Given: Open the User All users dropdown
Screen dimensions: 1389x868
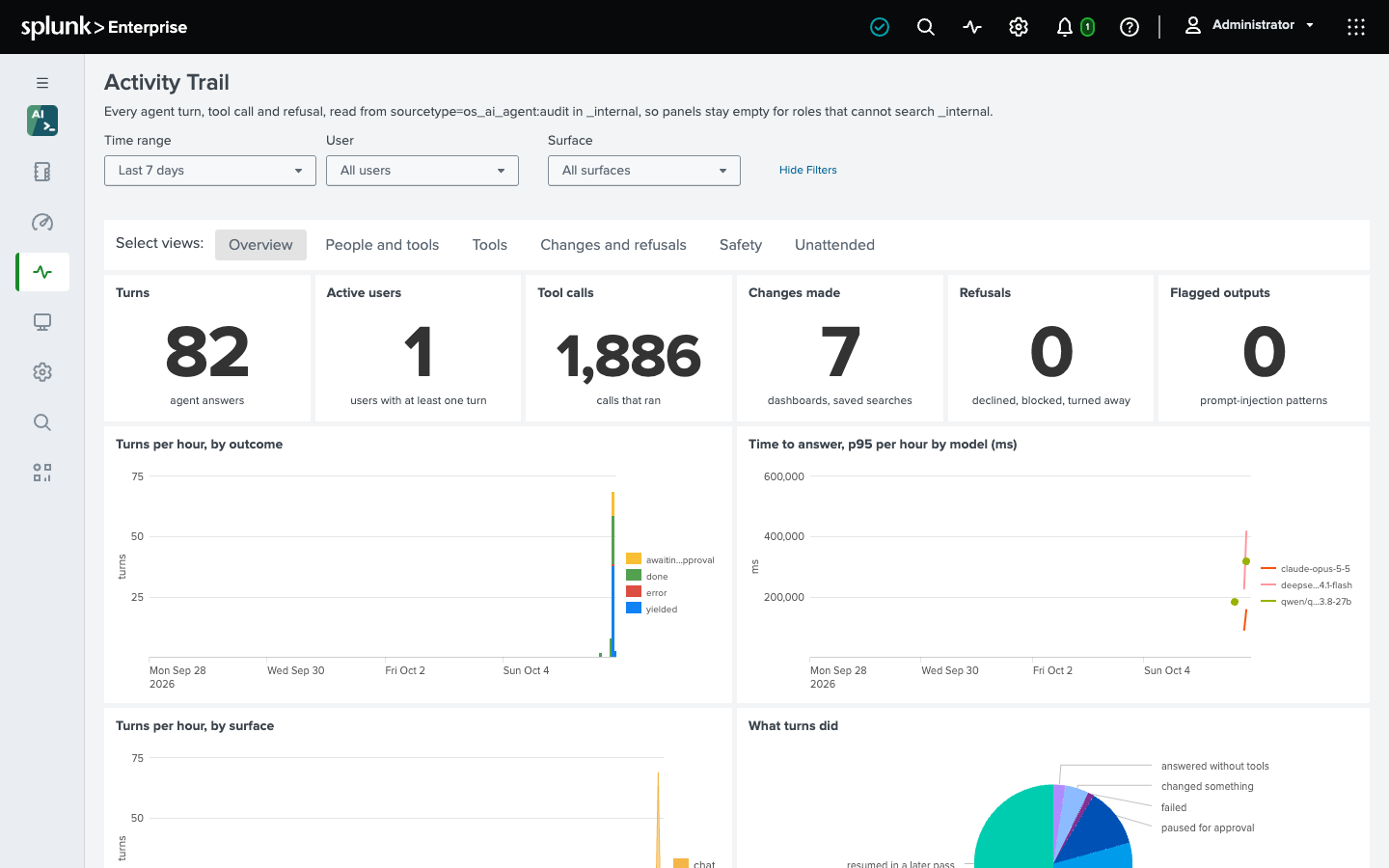Looking at the screenshot, I should coord(422,171).
